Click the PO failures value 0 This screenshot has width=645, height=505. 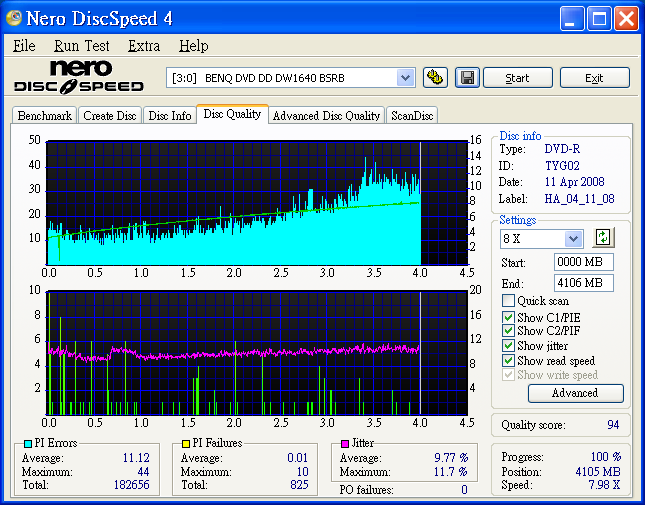[x=464, y=490]
